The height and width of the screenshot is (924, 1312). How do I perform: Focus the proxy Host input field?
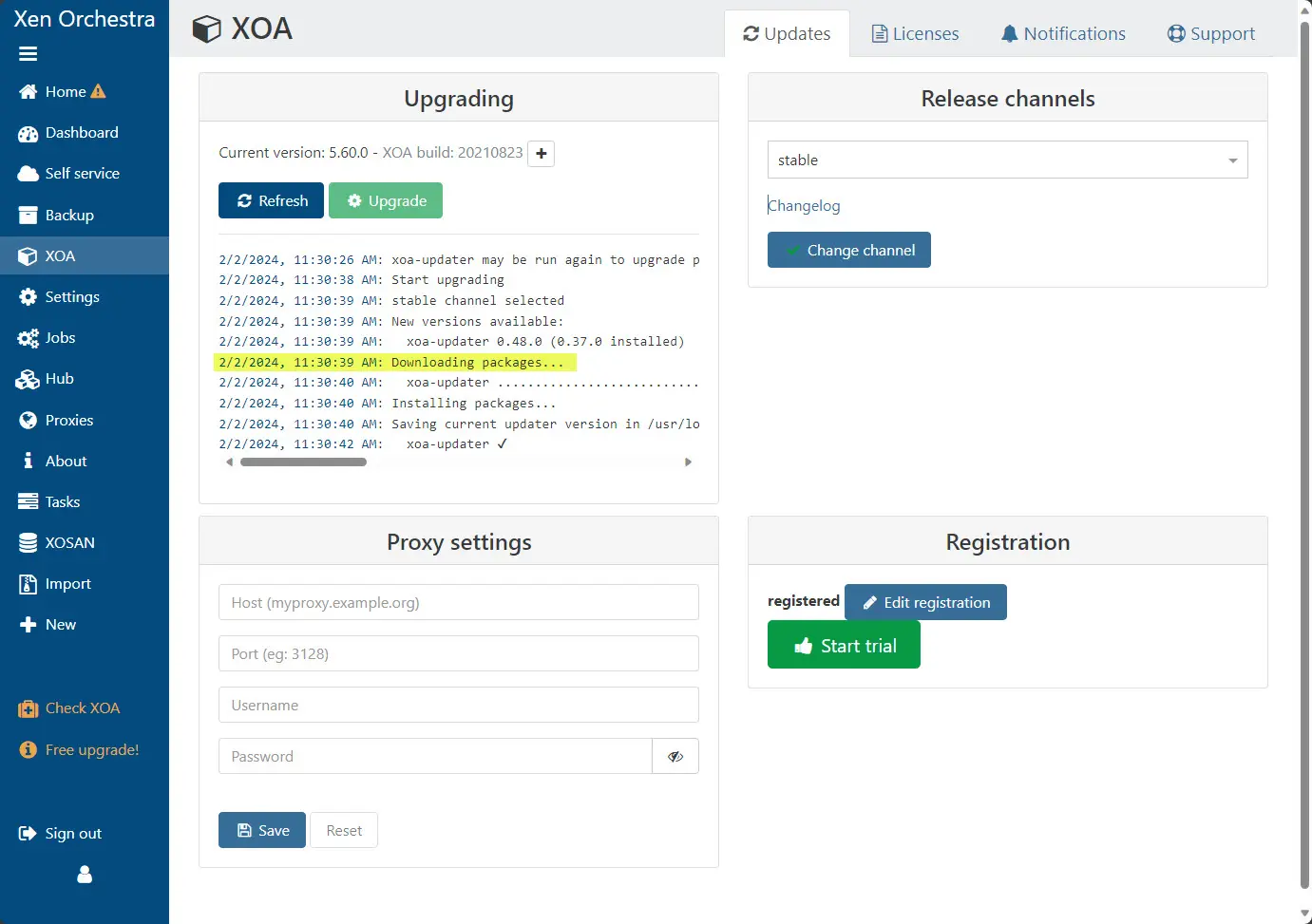coord(459,603)
